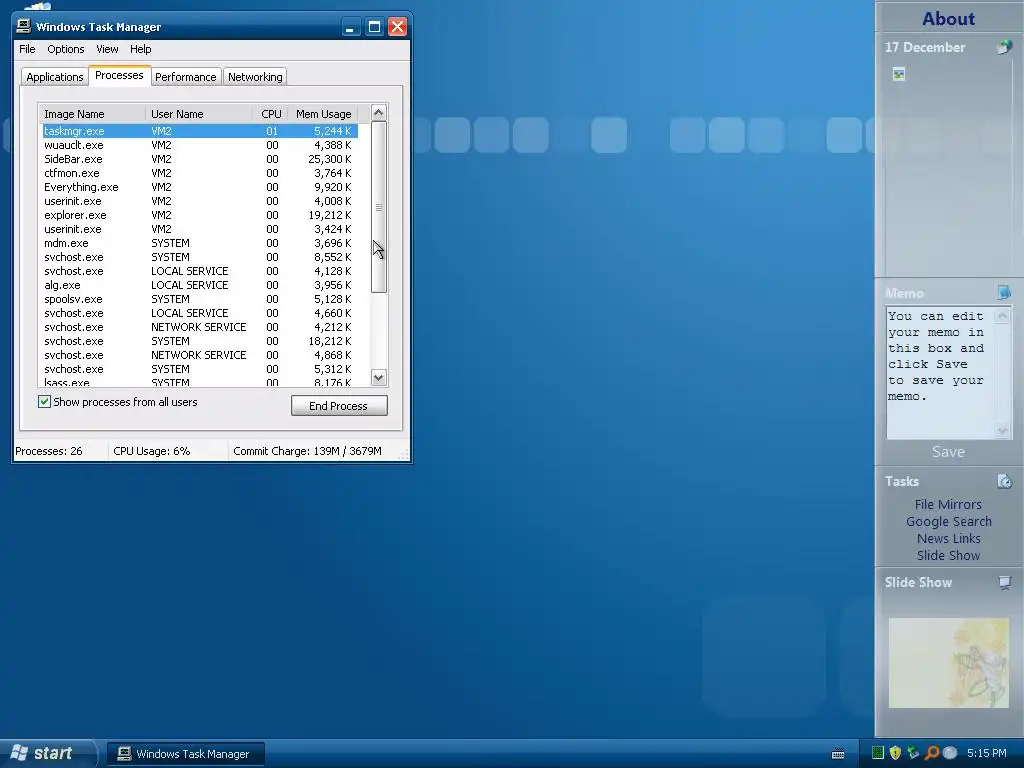Click the End Process button
Viewport: 1024px width, 768px height.
(339, 406)
